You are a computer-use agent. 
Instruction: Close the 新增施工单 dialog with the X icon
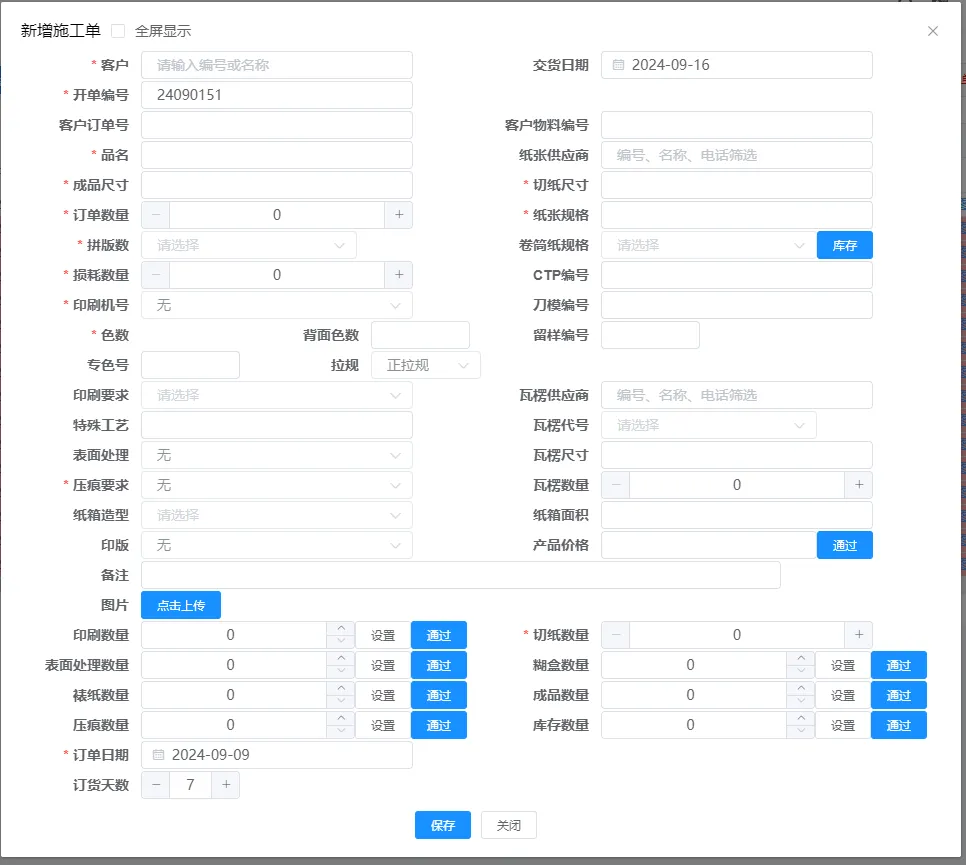[933, 31]
